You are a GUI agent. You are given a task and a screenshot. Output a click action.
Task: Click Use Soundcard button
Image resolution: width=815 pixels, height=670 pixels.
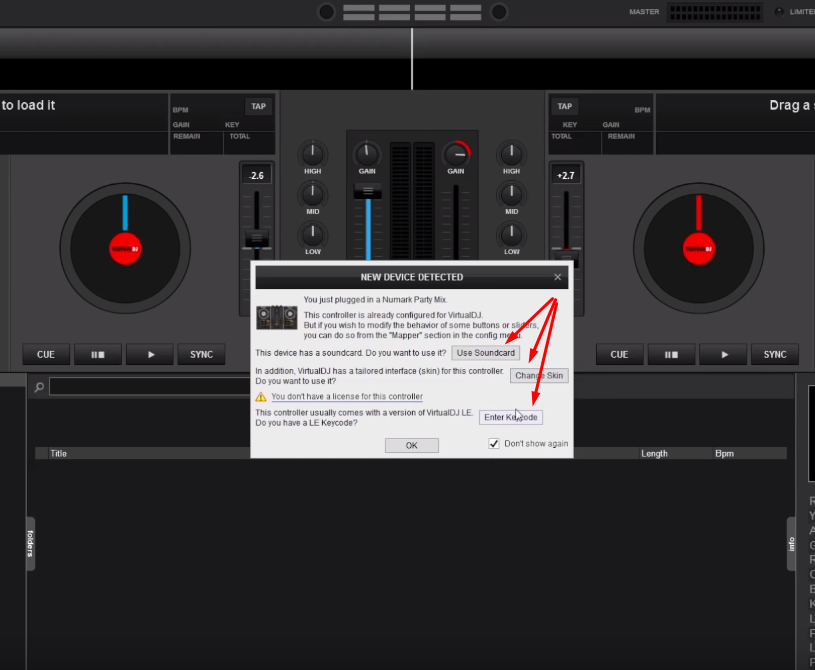click(x=485, y=353)
